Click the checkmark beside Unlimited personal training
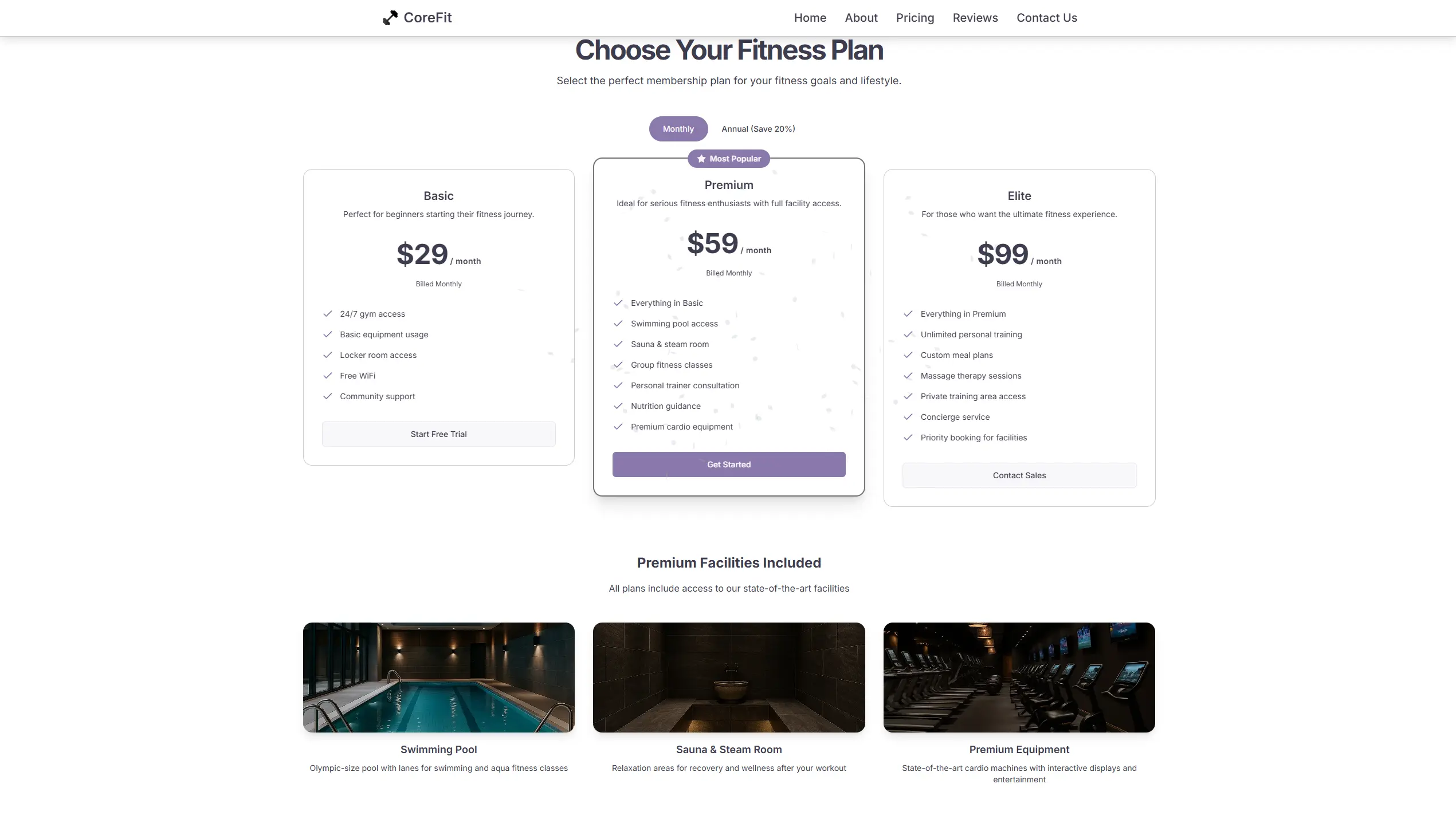Image resolution: width=1456 pixels, height=823 pixels. [908, 334]
